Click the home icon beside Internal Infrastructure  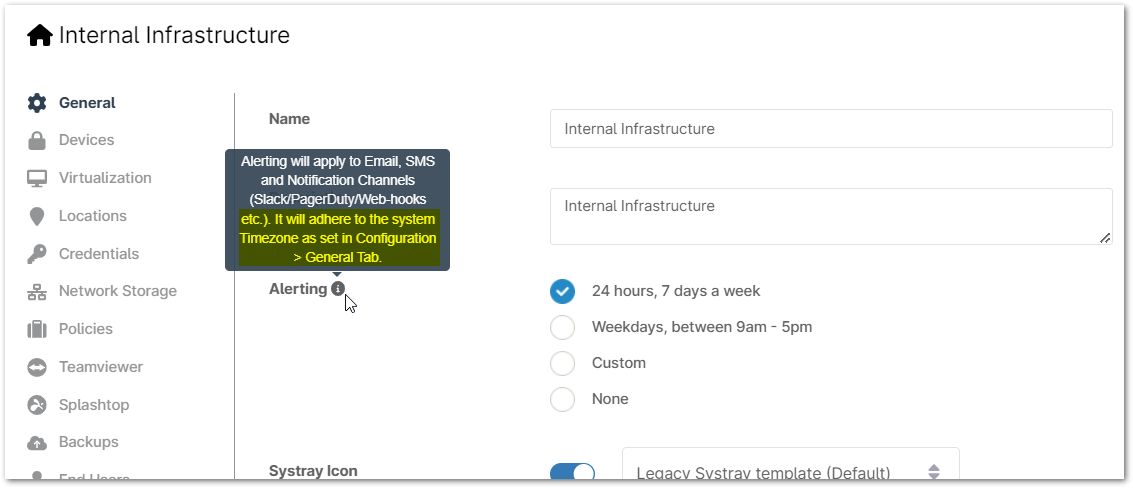tap(40, 36)
